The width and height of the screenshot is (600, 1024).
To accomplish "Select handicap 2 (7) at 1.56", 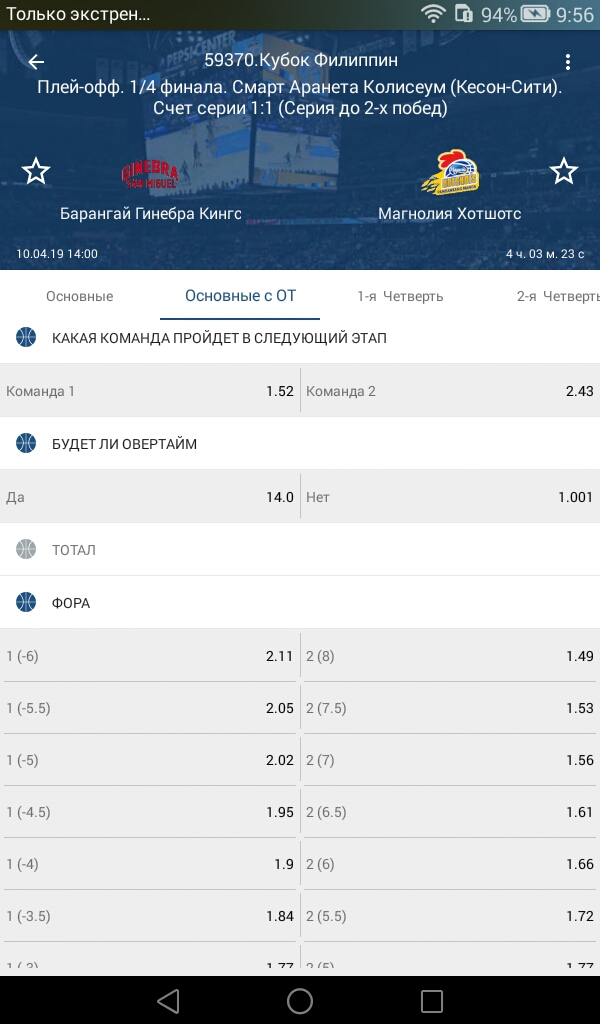I will 450,760.
